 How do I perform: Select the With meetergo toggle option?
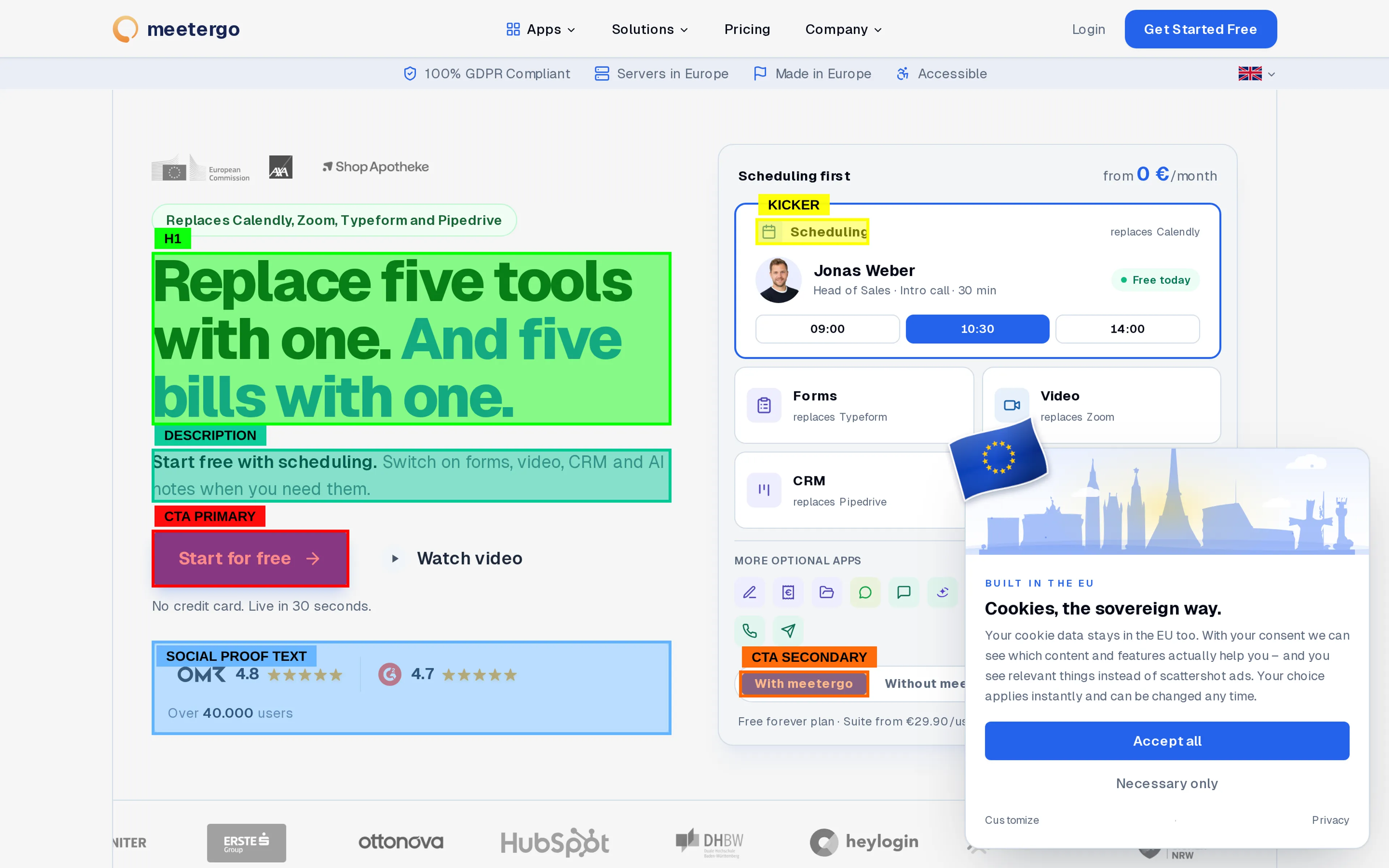pyautogui.click(x=803, y=683)
